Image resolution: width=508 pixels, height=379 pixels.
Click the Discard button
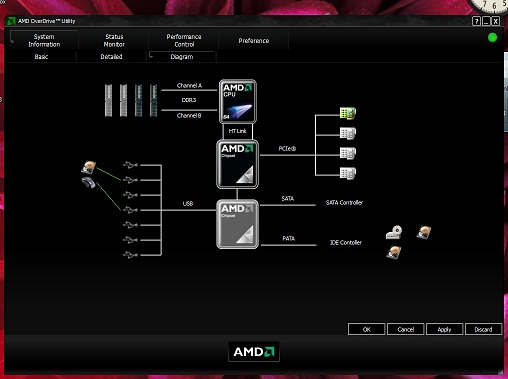tap(483, 329)
